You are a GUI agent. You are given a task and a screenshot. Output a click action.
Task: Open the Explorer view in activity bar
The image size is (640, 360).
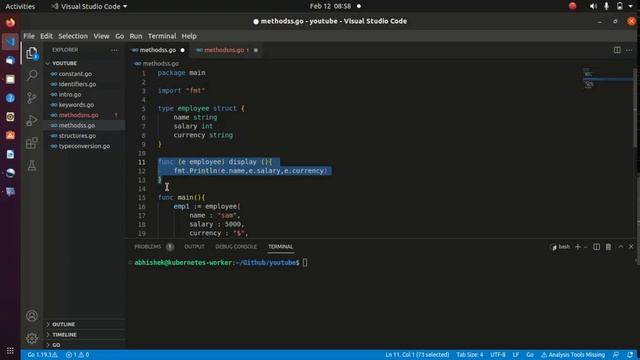pyautogui.click(x=32, y=53)
